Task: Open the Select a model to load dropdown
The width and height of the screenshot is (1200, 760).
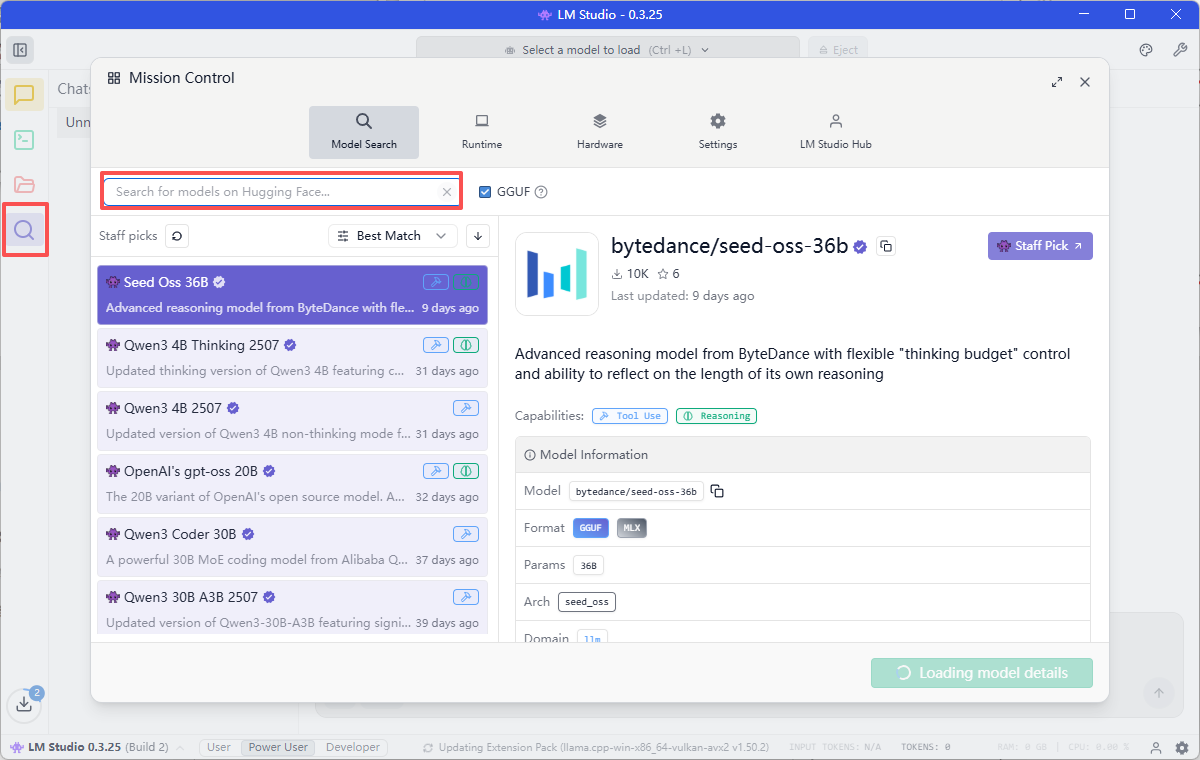Action: [x=608, y=50]
